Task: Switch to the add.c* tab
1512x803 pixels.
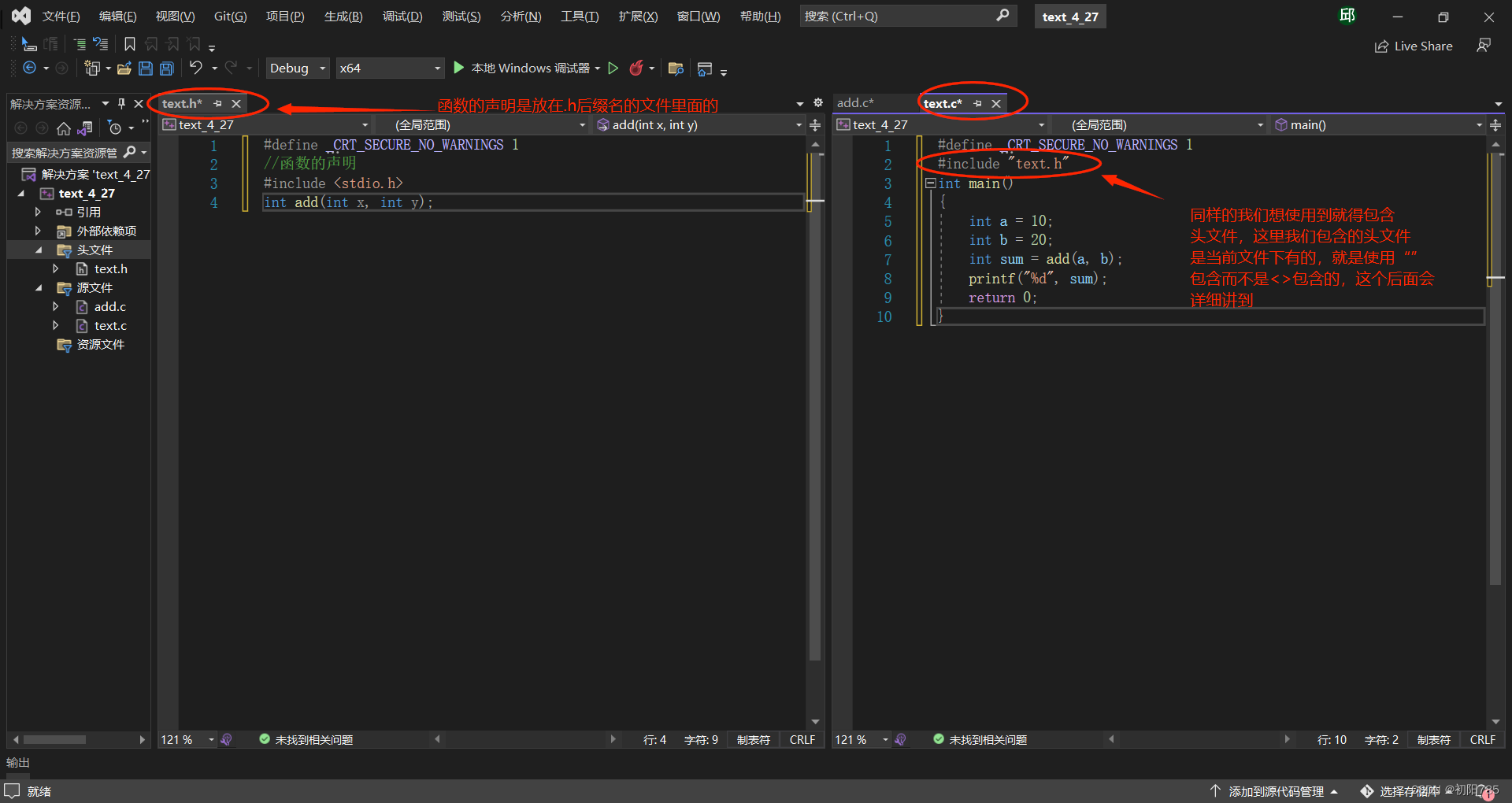Action: point(855,103)
